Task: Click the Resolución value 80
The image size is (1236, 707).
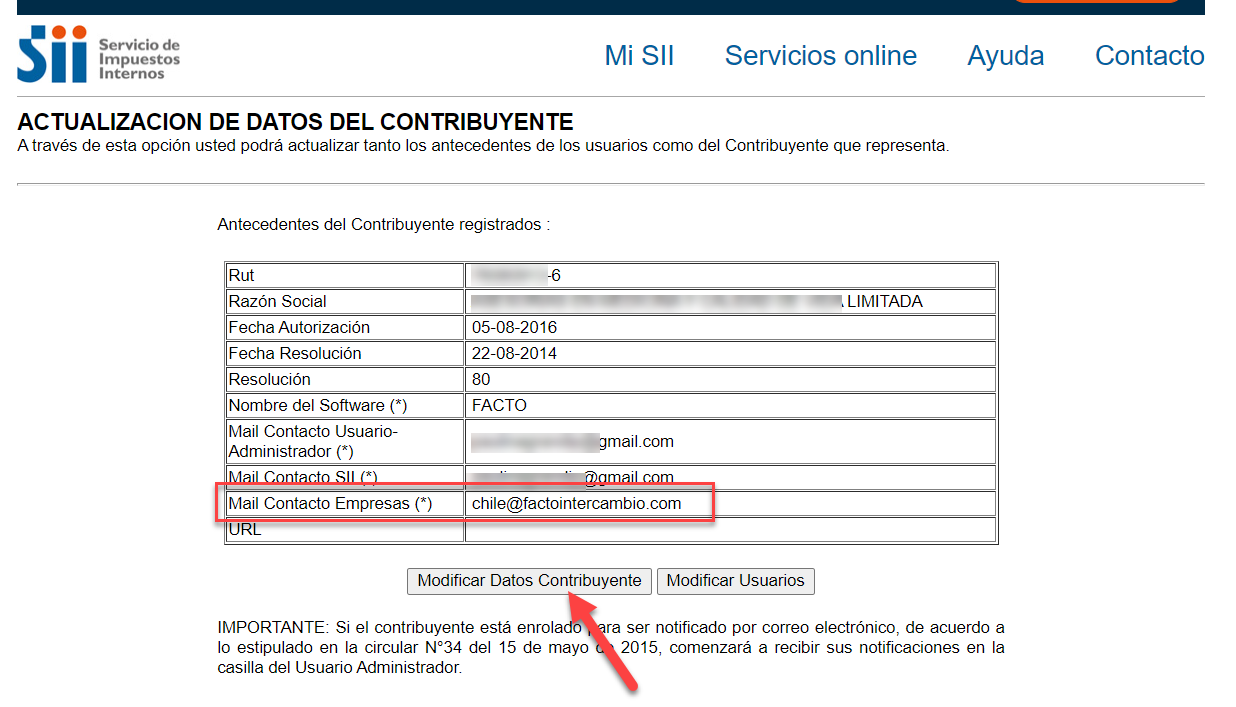Action: point(481,379)
